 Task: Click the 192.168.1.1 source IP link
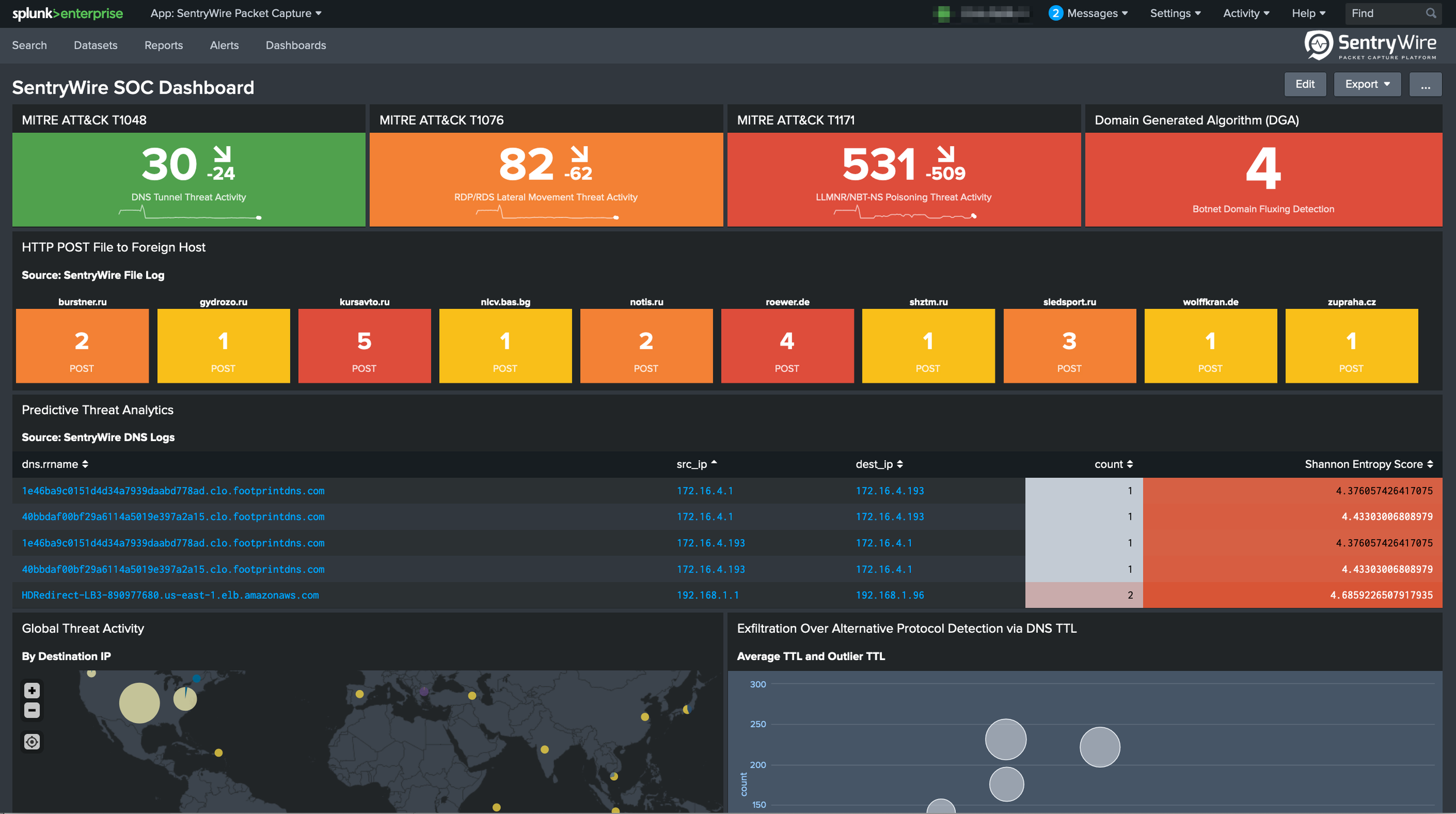coord(708,595)
